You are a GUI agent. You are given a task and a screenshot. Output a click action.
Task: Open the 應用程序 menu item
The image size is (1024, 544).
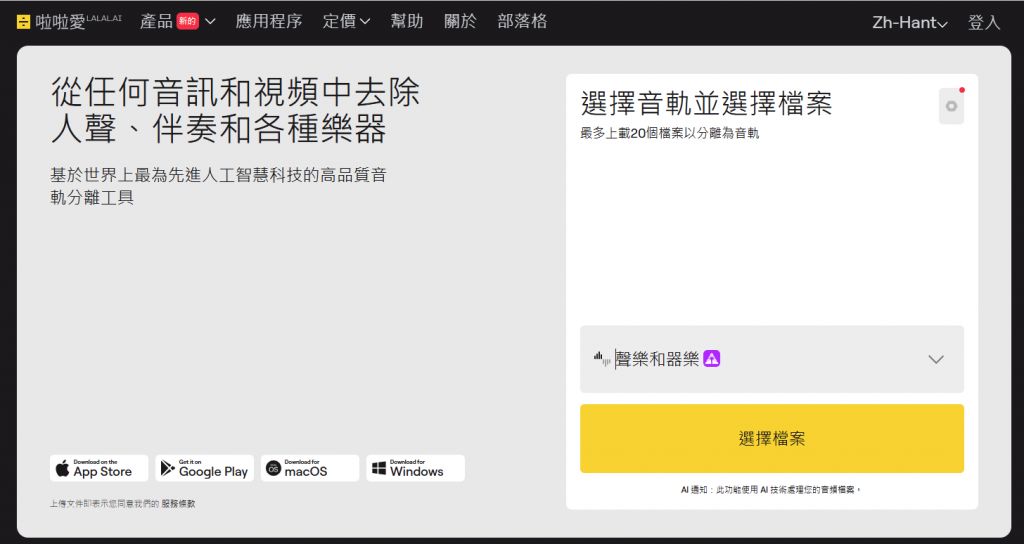(268, 22)
